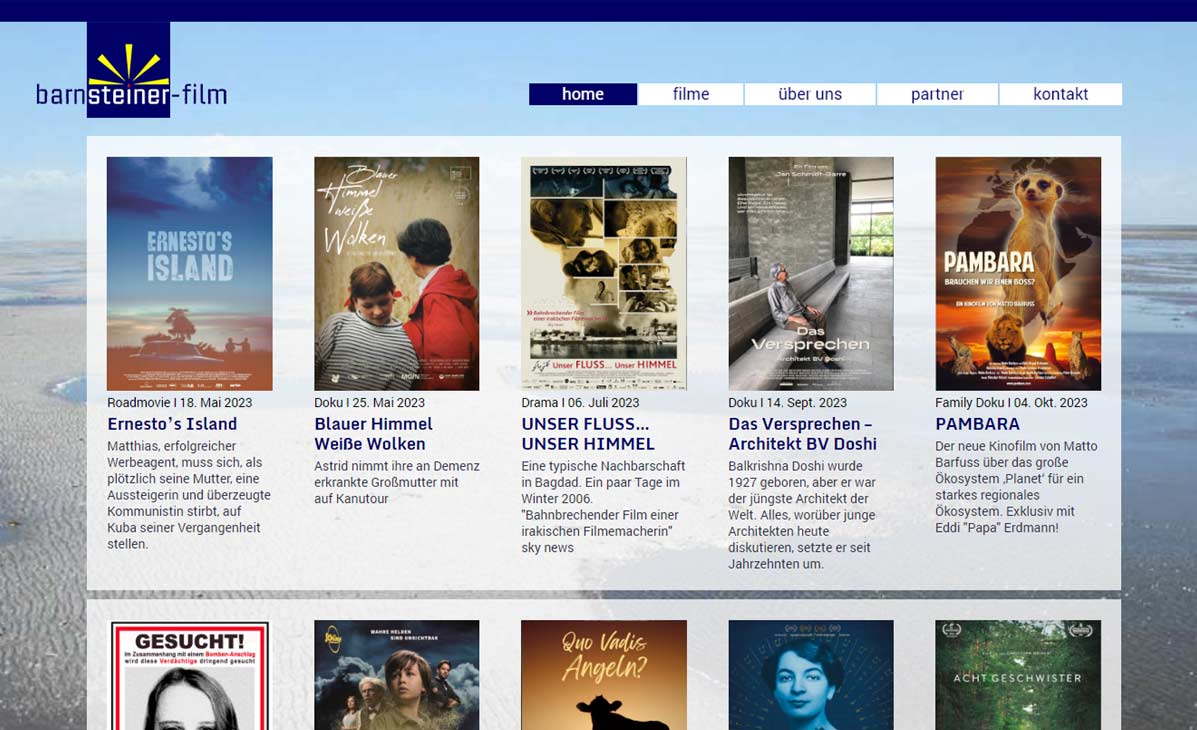Open the poster with boy and old man

click(397, 675)
